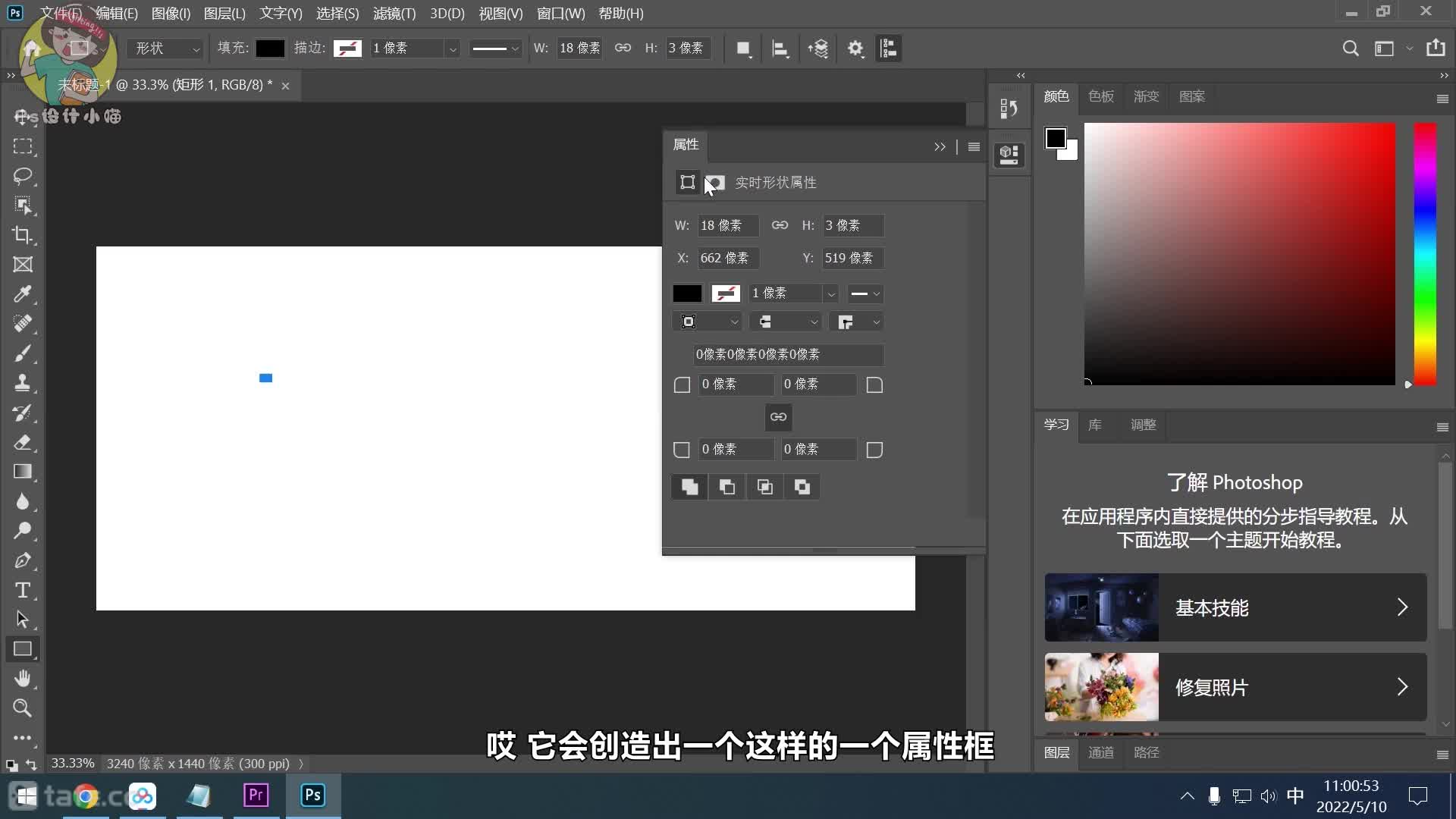The height and width of the screenshot is (819, 1456).
Task: Choose Intersect Shape Areas path operation
Action: pyautogui.click(x=764, y=487)
